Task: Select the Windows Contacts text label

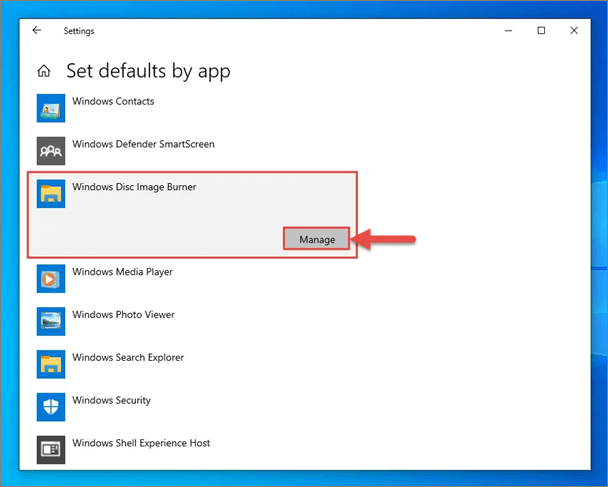Action: (x=113, y=101)
